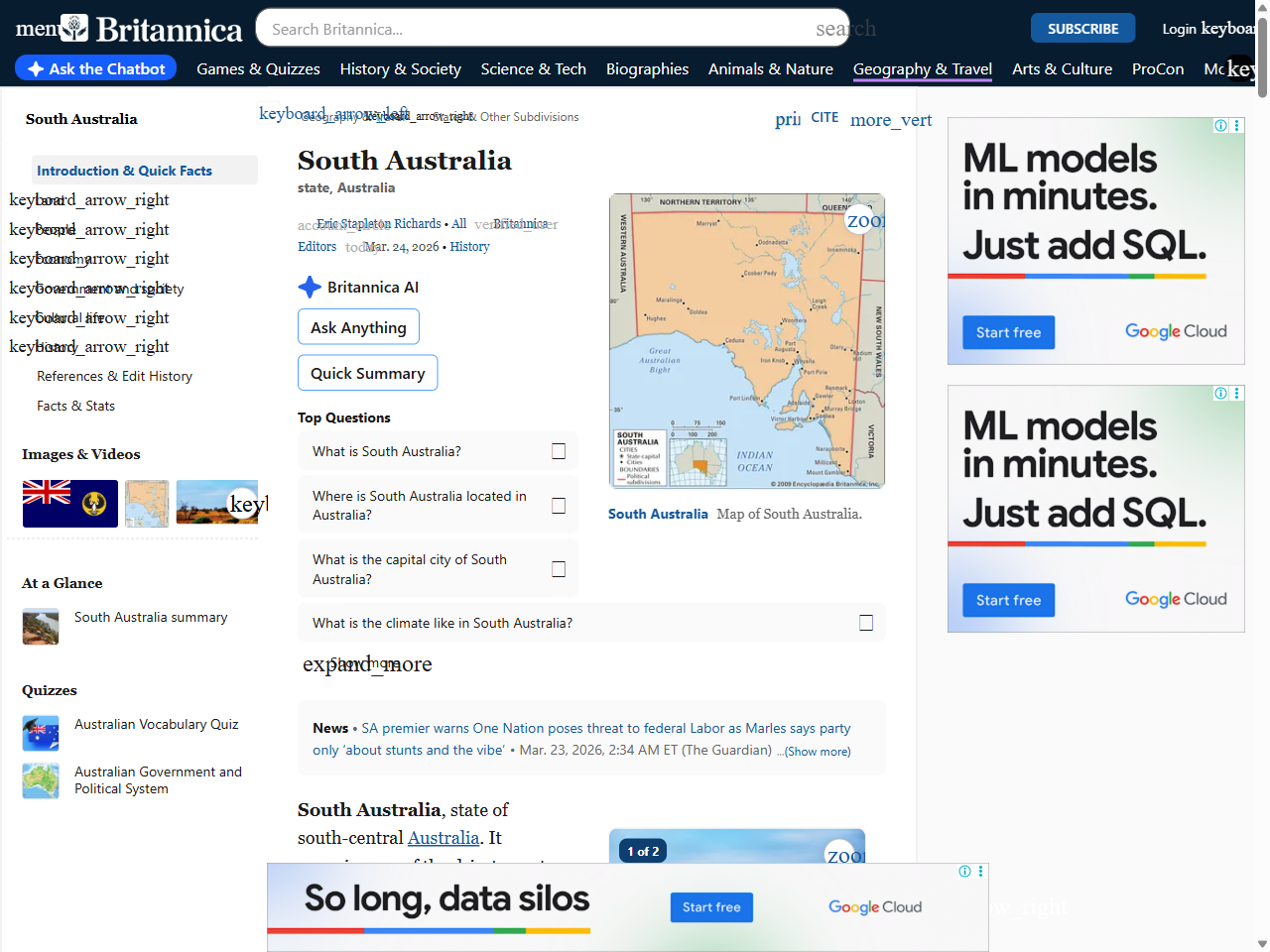Click the search icon in the search bar
The width and height of the screenshot is (1270, 952).
click(845, 29)
